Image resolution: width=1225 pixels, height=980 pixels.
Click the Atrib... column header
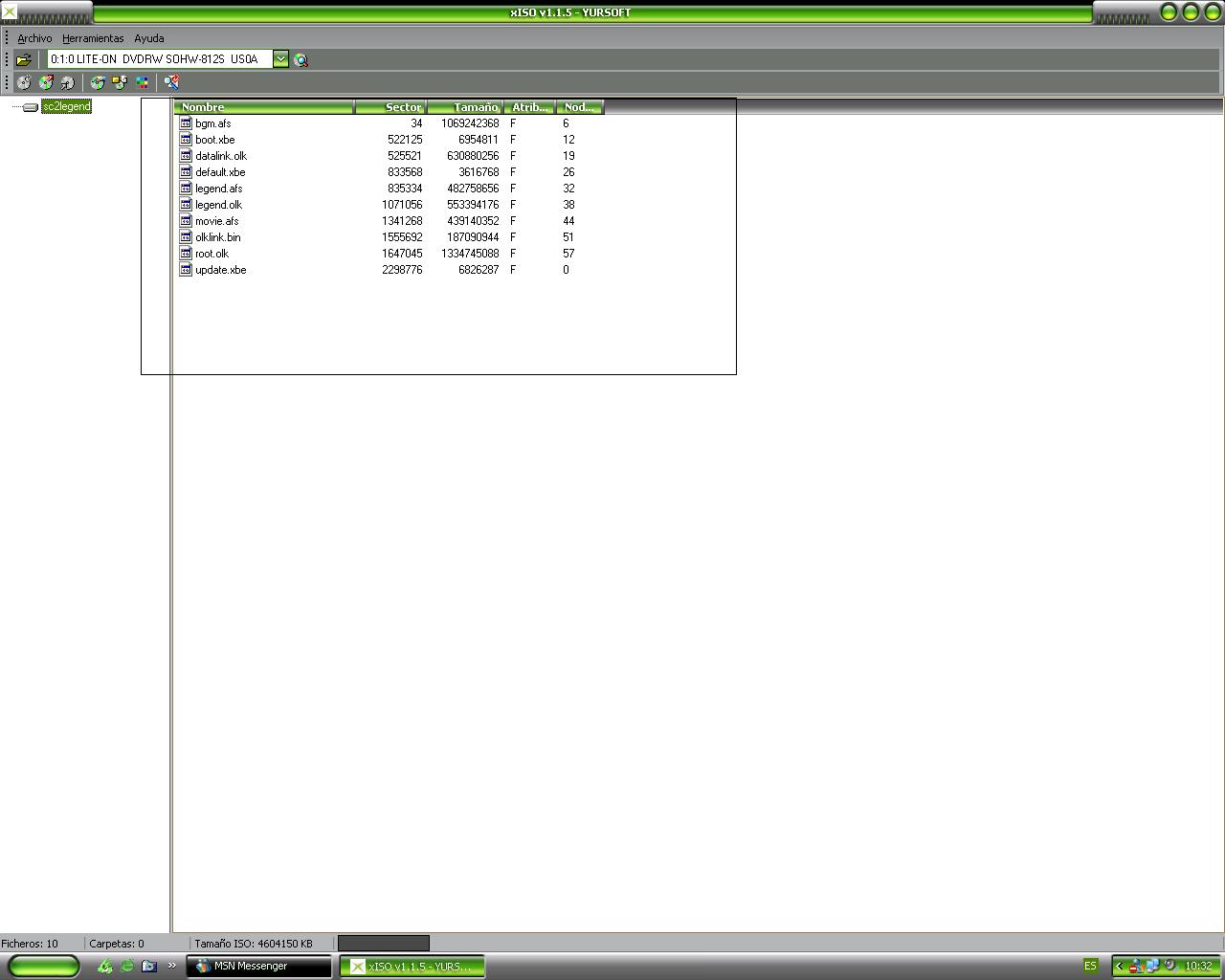coord(530,107)
